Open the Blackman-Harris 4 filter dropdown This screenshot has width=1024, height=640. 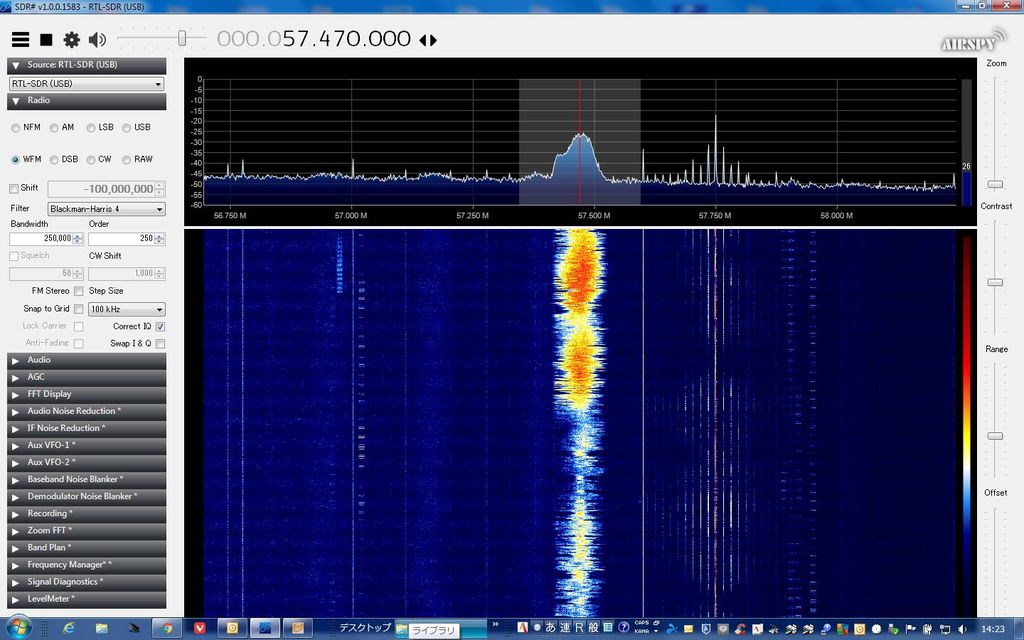pos(106,209)
